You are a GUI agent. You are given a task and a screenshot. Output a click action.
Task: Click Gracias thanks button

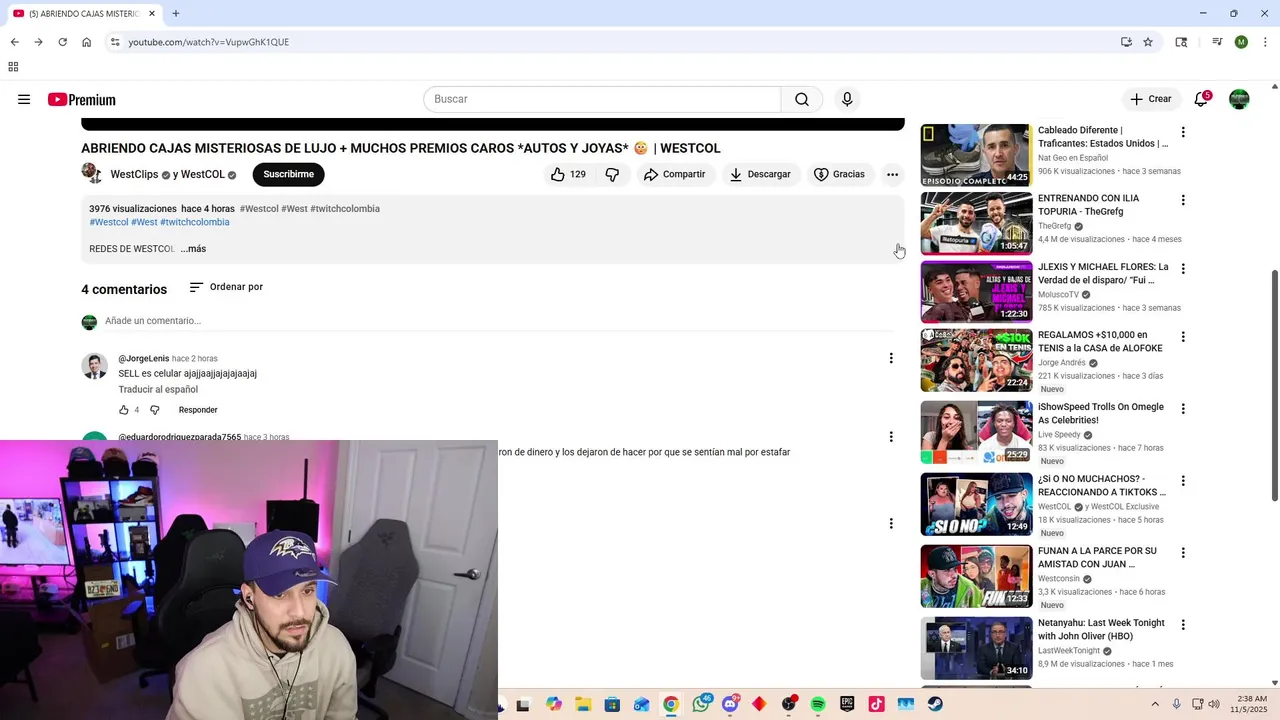(840, 174)
